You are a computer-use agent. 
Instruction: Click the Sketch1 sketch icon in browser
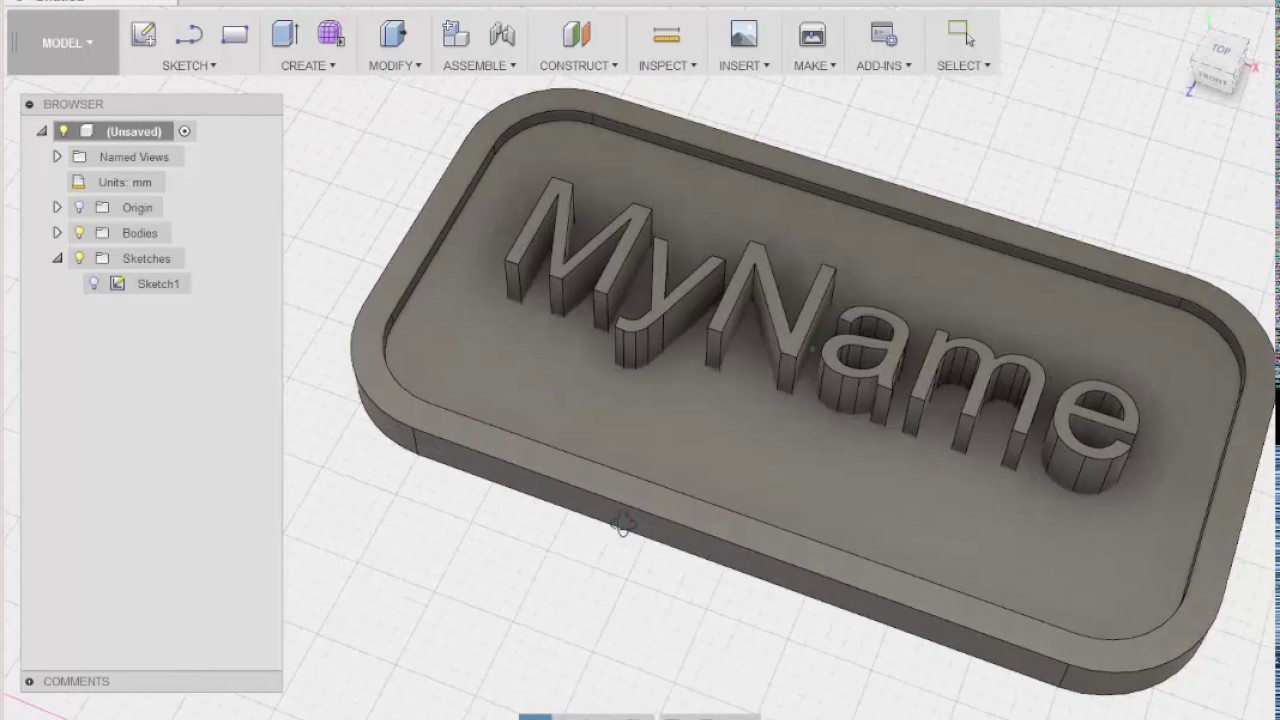[x=117, y=284]
